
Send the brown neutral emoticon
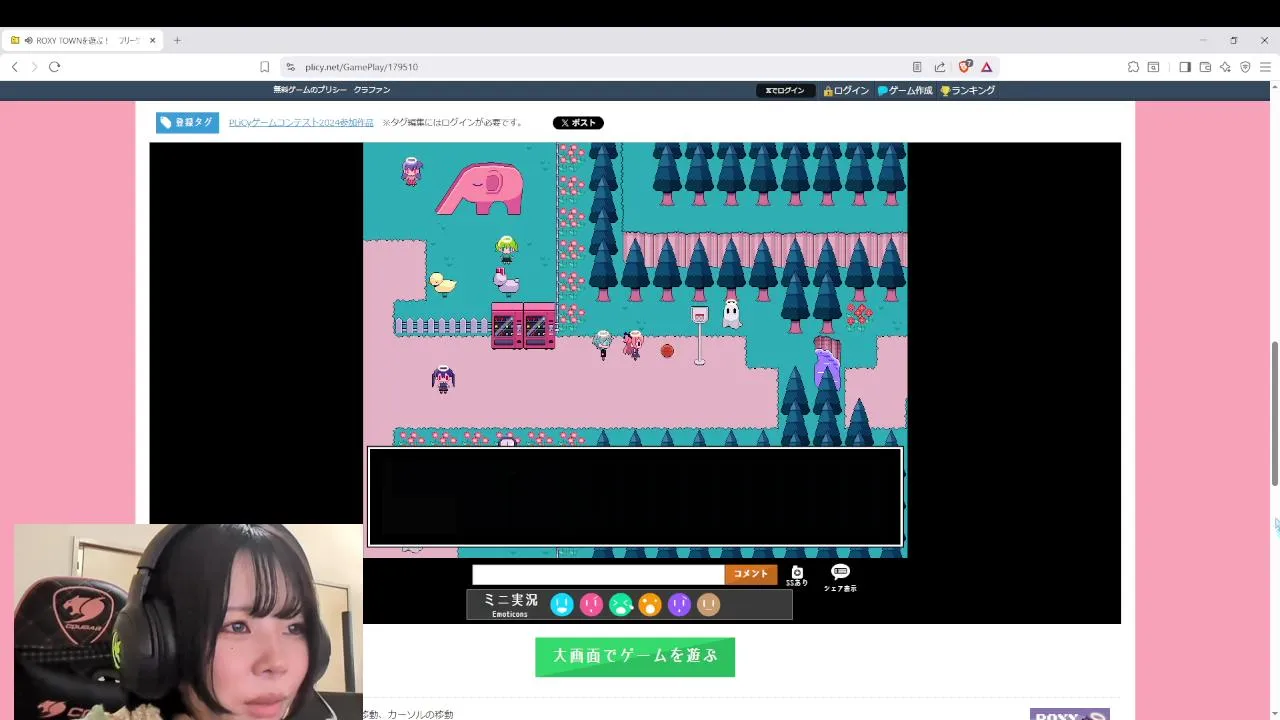pyautogui.click(x=708, y=604)
